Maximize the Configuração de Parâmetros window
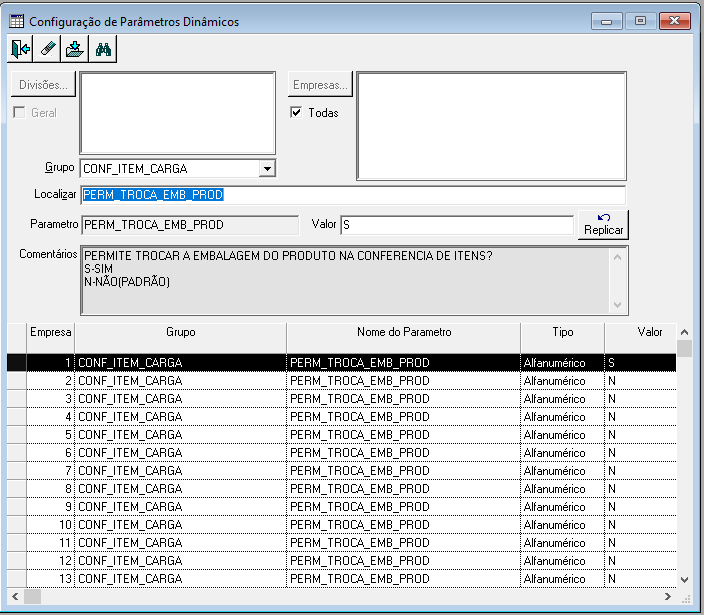704x615 pixels. tap(640, 21)
